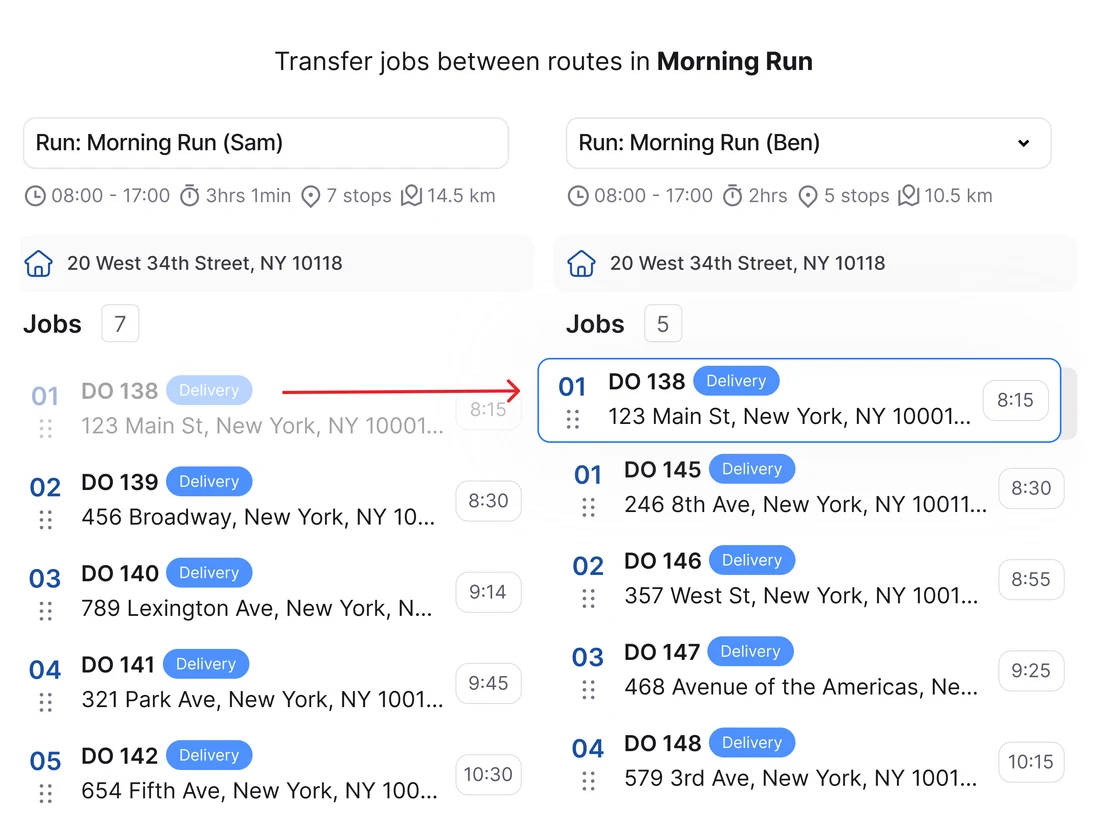The image size is (1100, 818).
Task: Click the 8:30 time chip of DO 139
Action: [488, 501]
